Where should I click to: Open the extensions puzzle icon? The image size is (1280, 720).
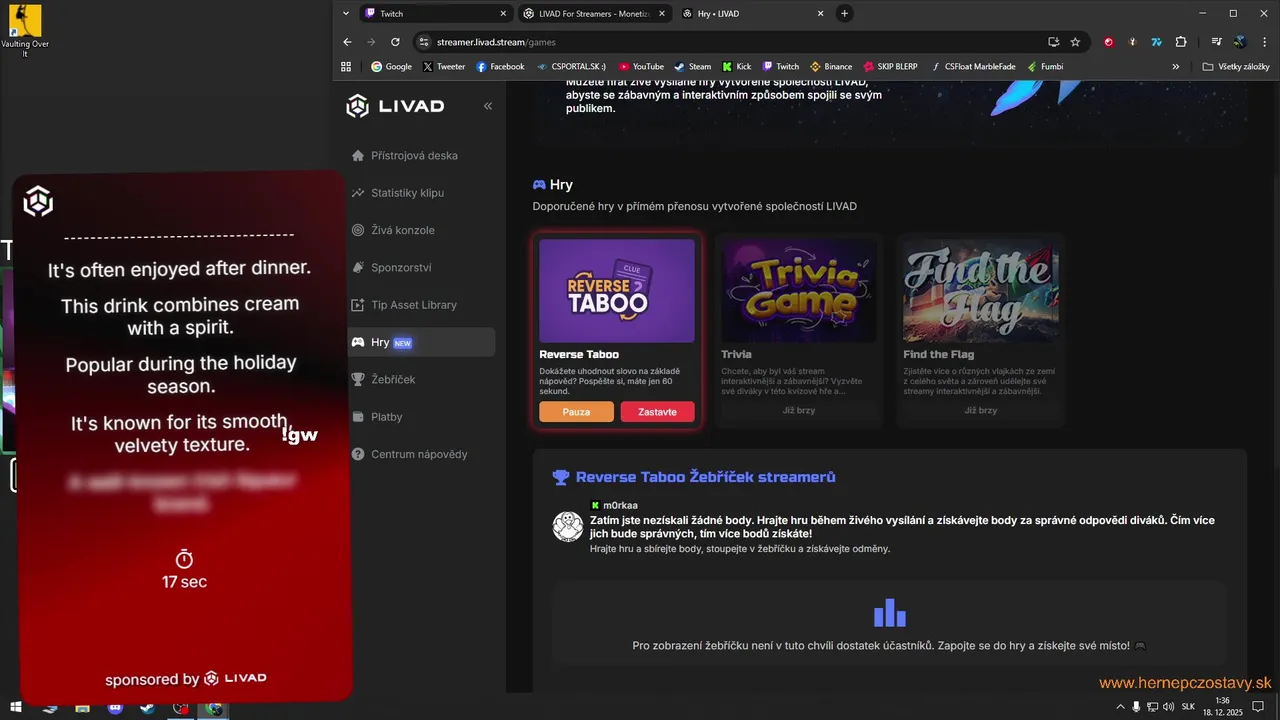[1181, 42]
